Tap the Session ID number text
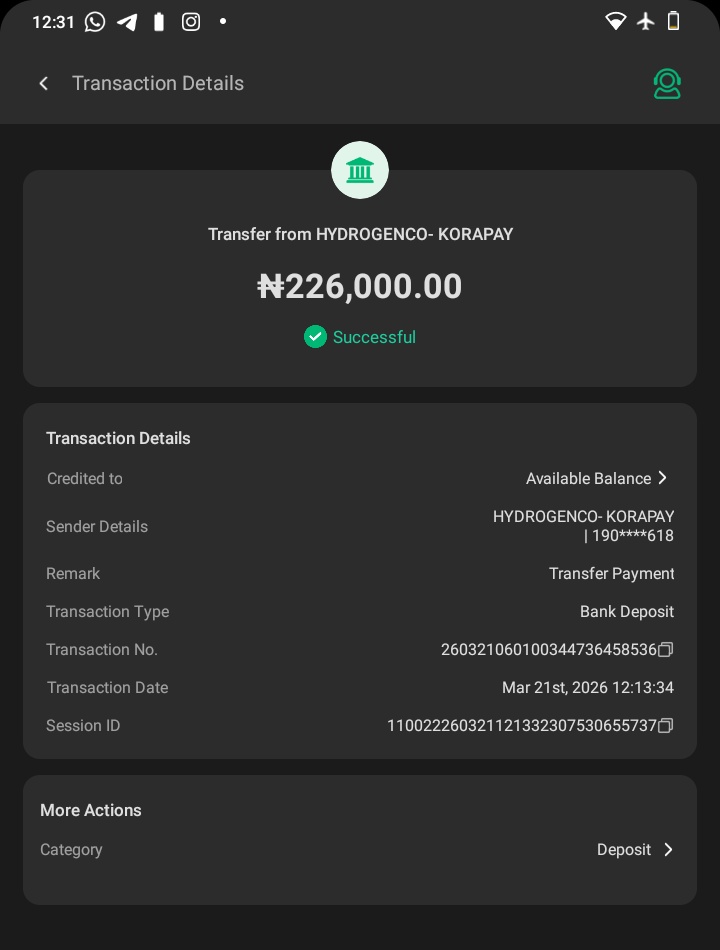Image resolution: width=720 pixels, height=950 pixels. click(x=521, y=726)
